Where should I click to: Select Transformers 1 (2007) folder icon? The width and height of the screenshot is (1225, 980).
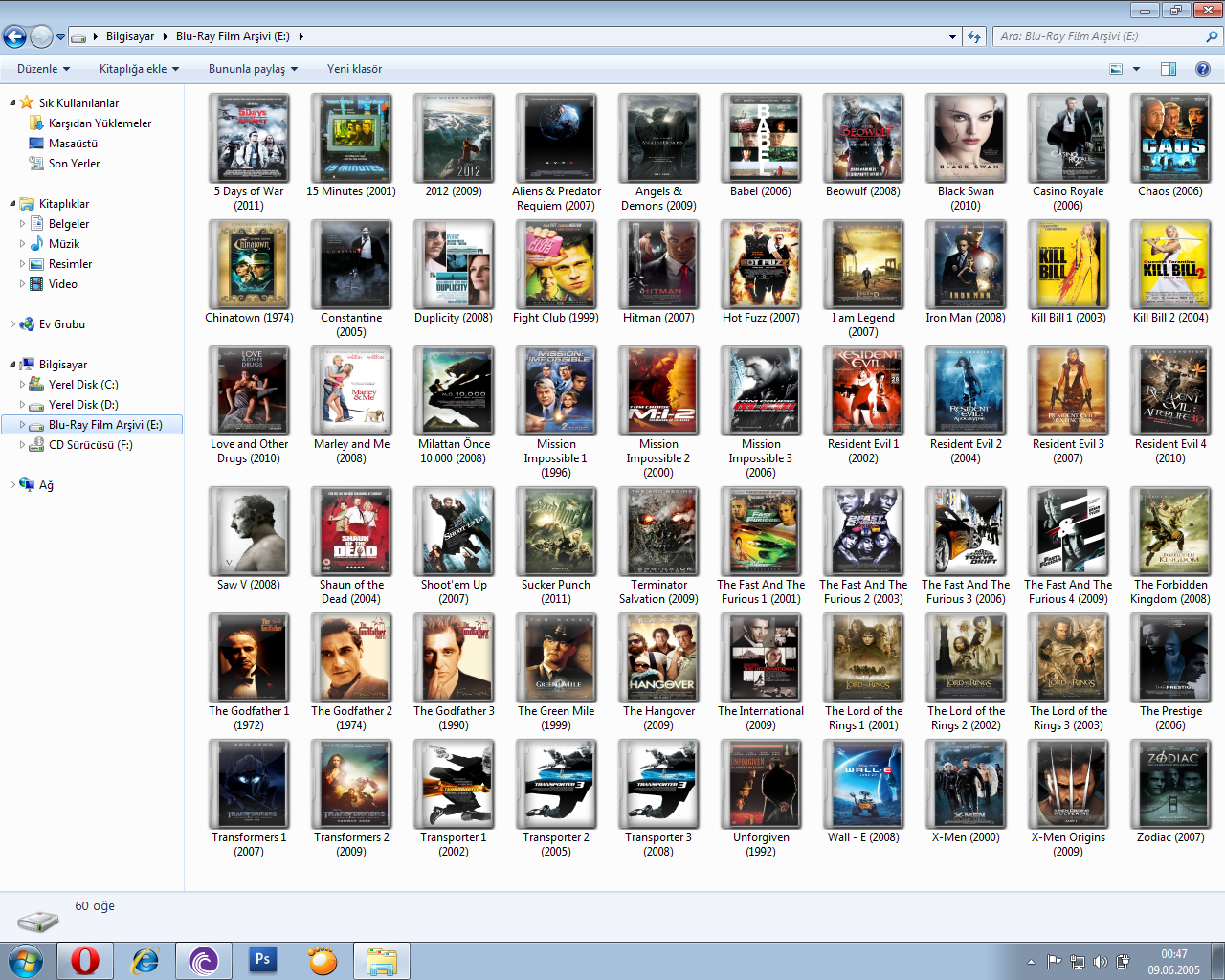(250, 785)
